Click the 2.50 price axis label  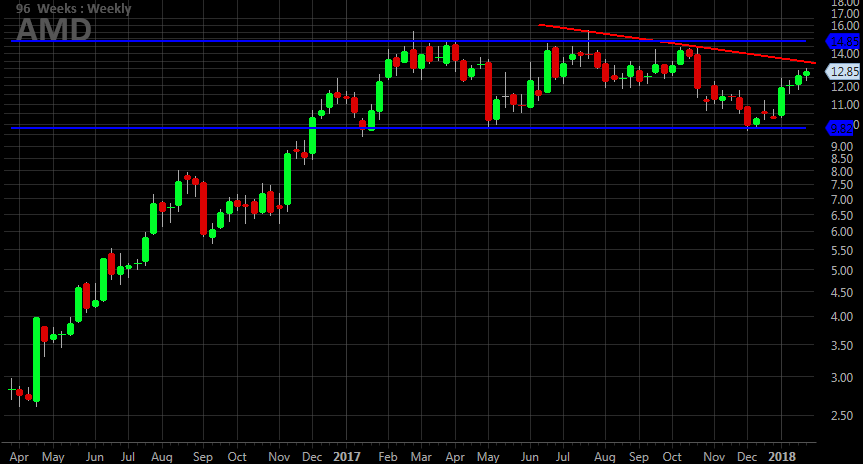(842, 416)
